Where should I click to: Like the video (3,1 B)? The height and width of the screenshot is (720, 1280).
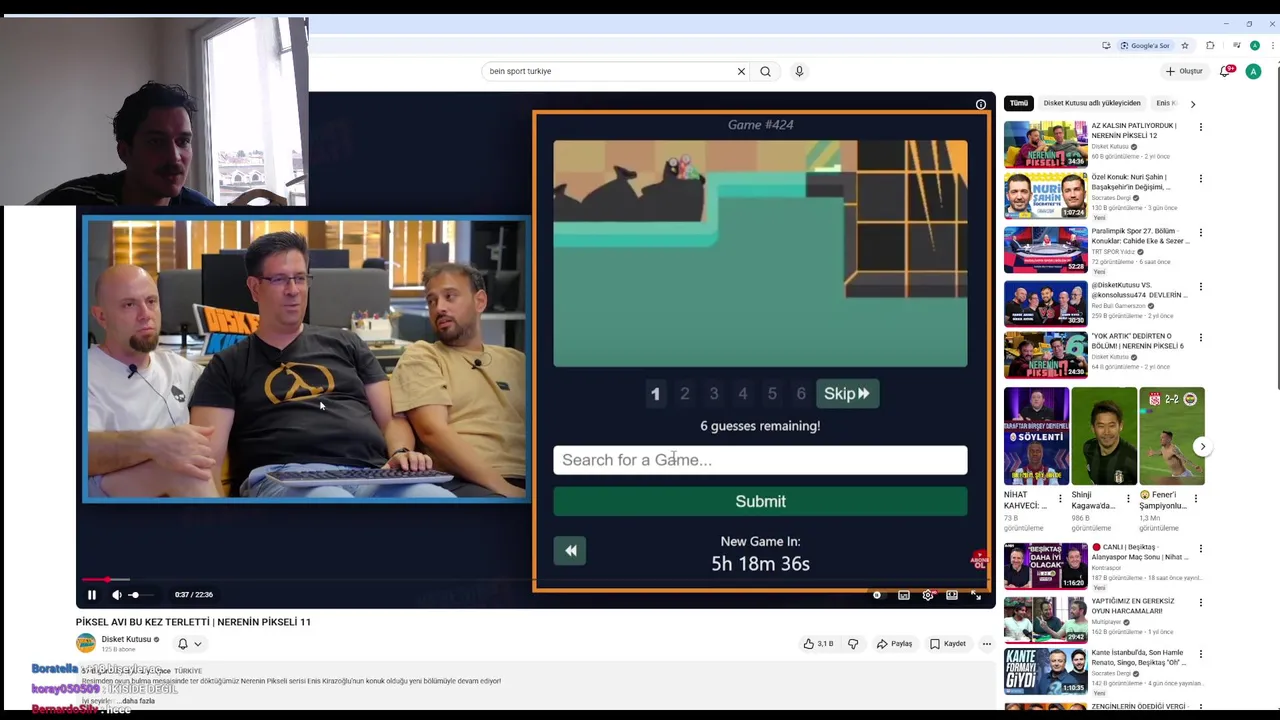pos(818,644)
